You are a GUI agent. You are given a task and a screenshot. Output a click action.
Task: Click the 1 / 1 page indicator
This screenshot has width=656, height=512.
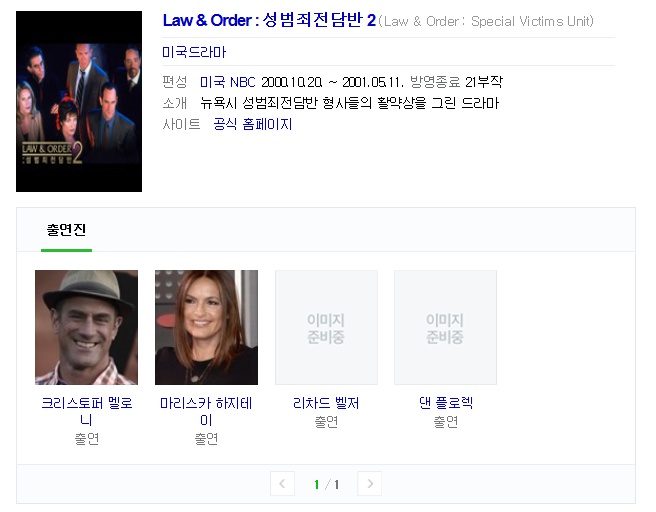click(x=326, y=484)
